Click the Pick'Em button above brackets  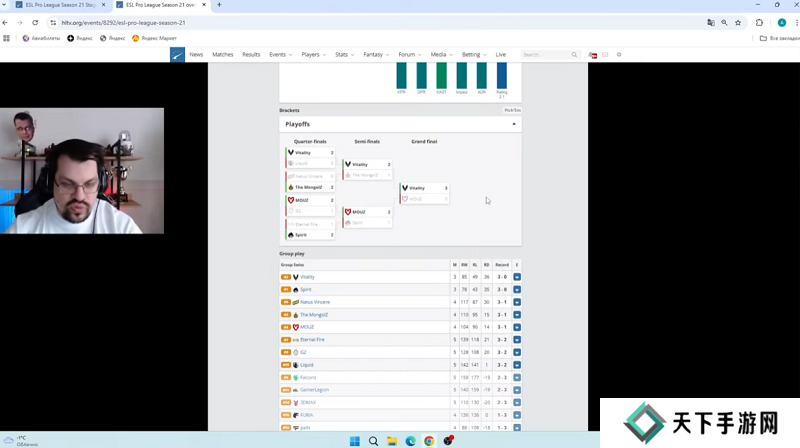511,110
